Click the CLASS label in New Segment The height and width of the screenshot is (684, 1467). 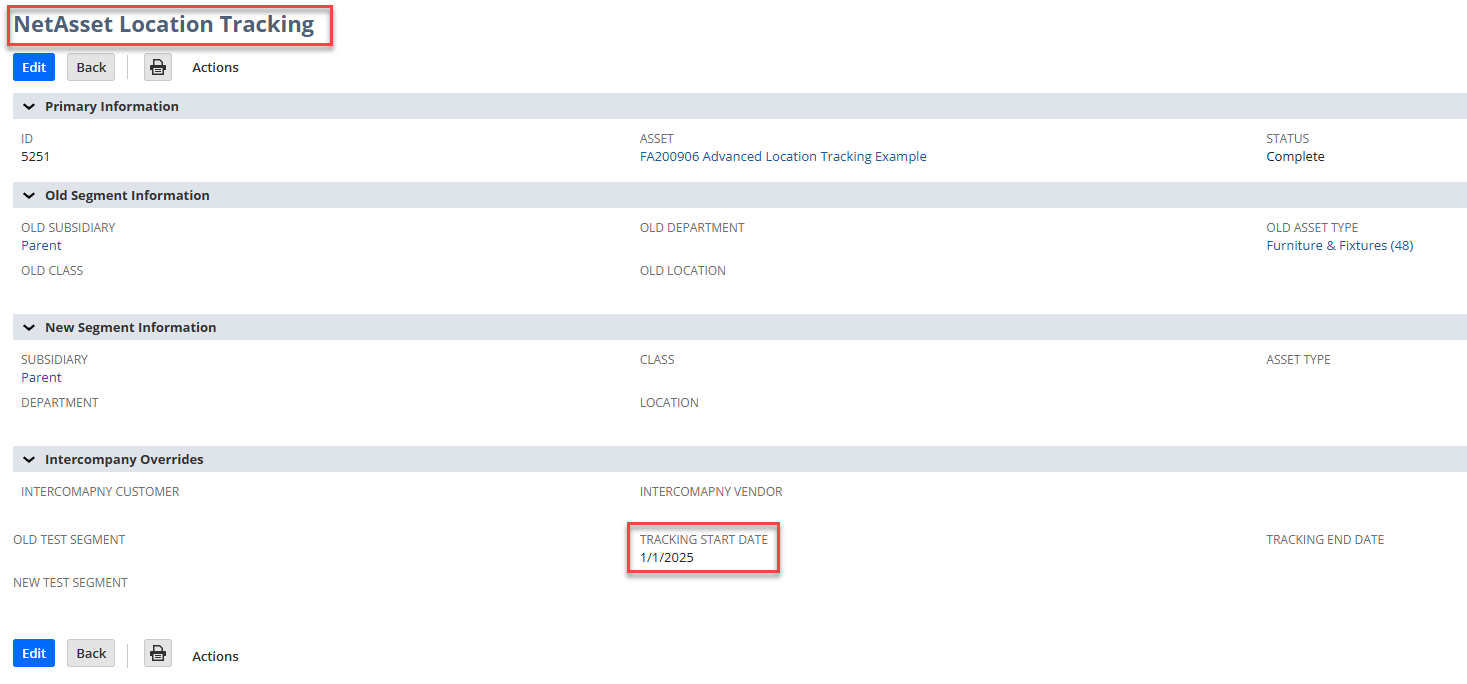[657, 359]
